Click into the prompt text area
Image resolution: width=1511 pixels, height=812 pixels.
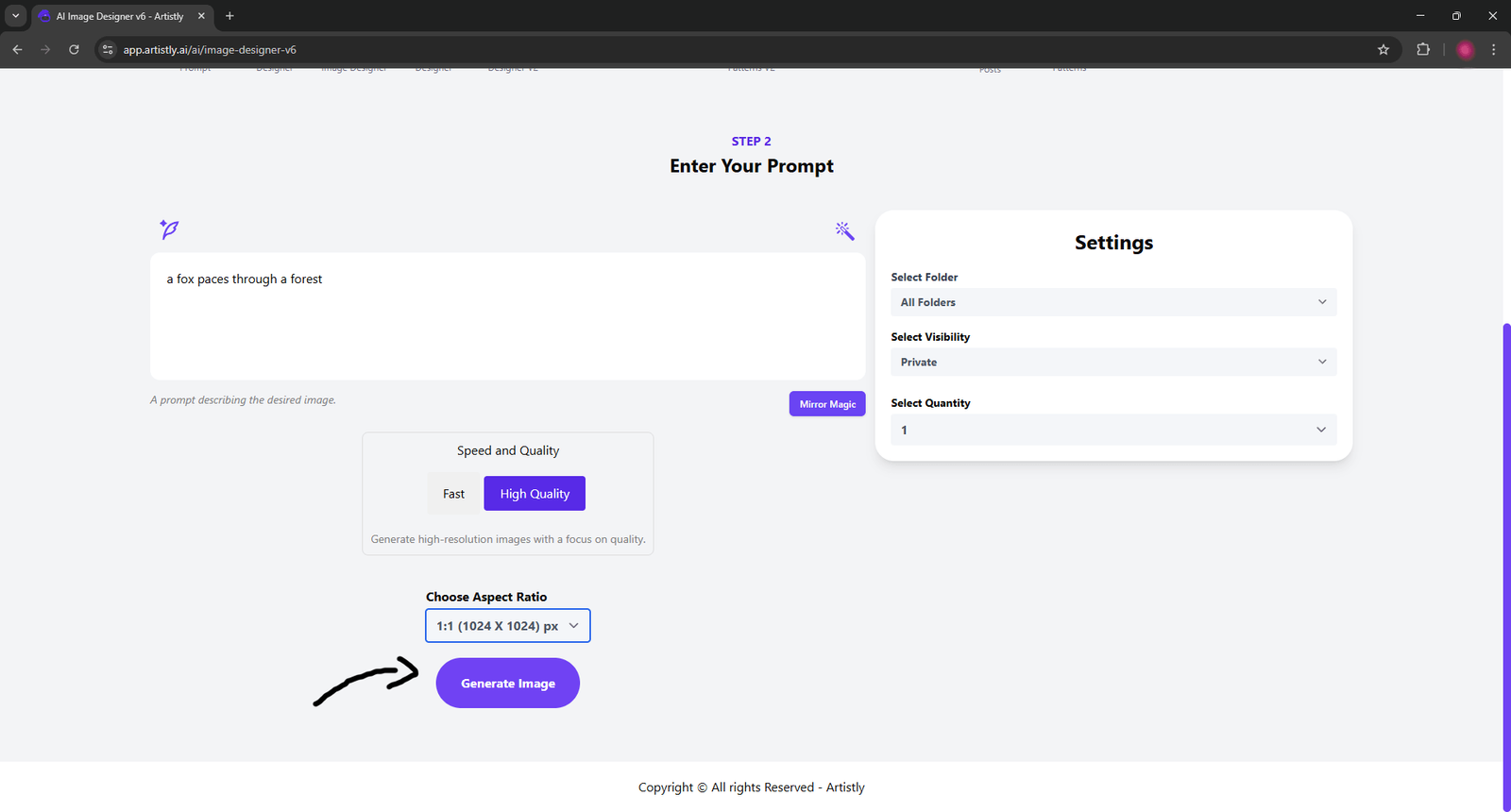[x=507, y=321]
